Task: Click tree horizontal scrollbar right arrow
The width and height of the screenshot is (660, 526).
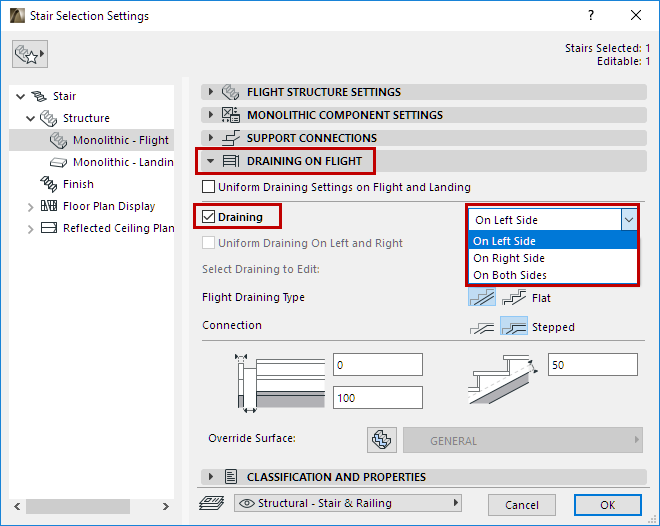Action: pos(166,506)
